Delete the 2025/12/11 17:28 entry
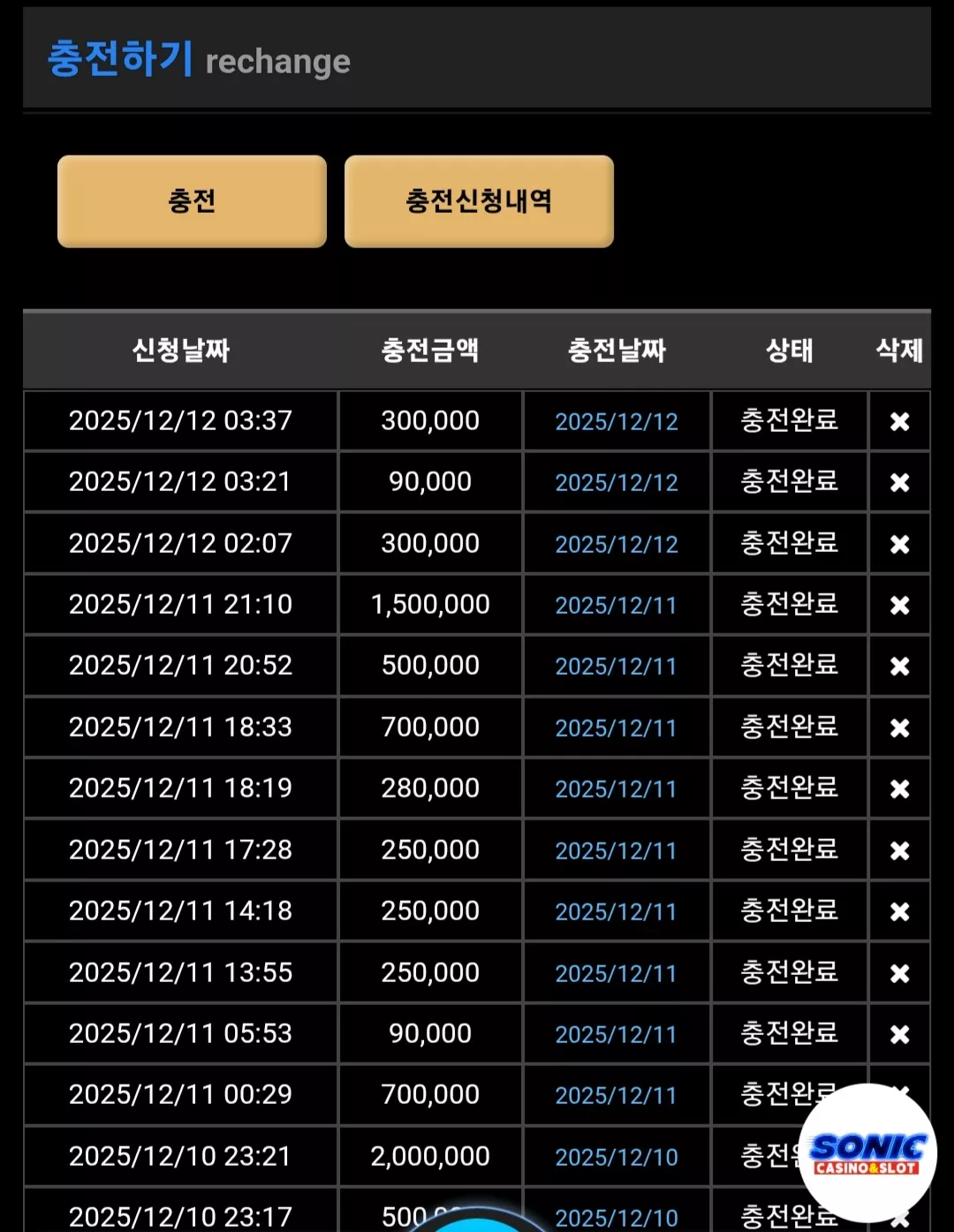Viewport: 954px width, 1232px height. tap(899, 850)
